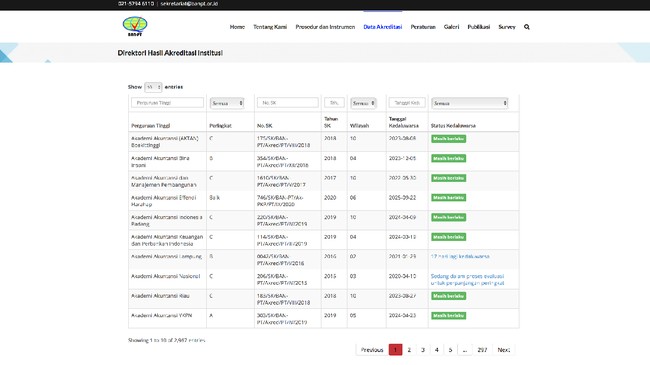Sort by Perguruan Tinggi column header
650x365 pixels.
pyautogui.click(x=150, y=126)
